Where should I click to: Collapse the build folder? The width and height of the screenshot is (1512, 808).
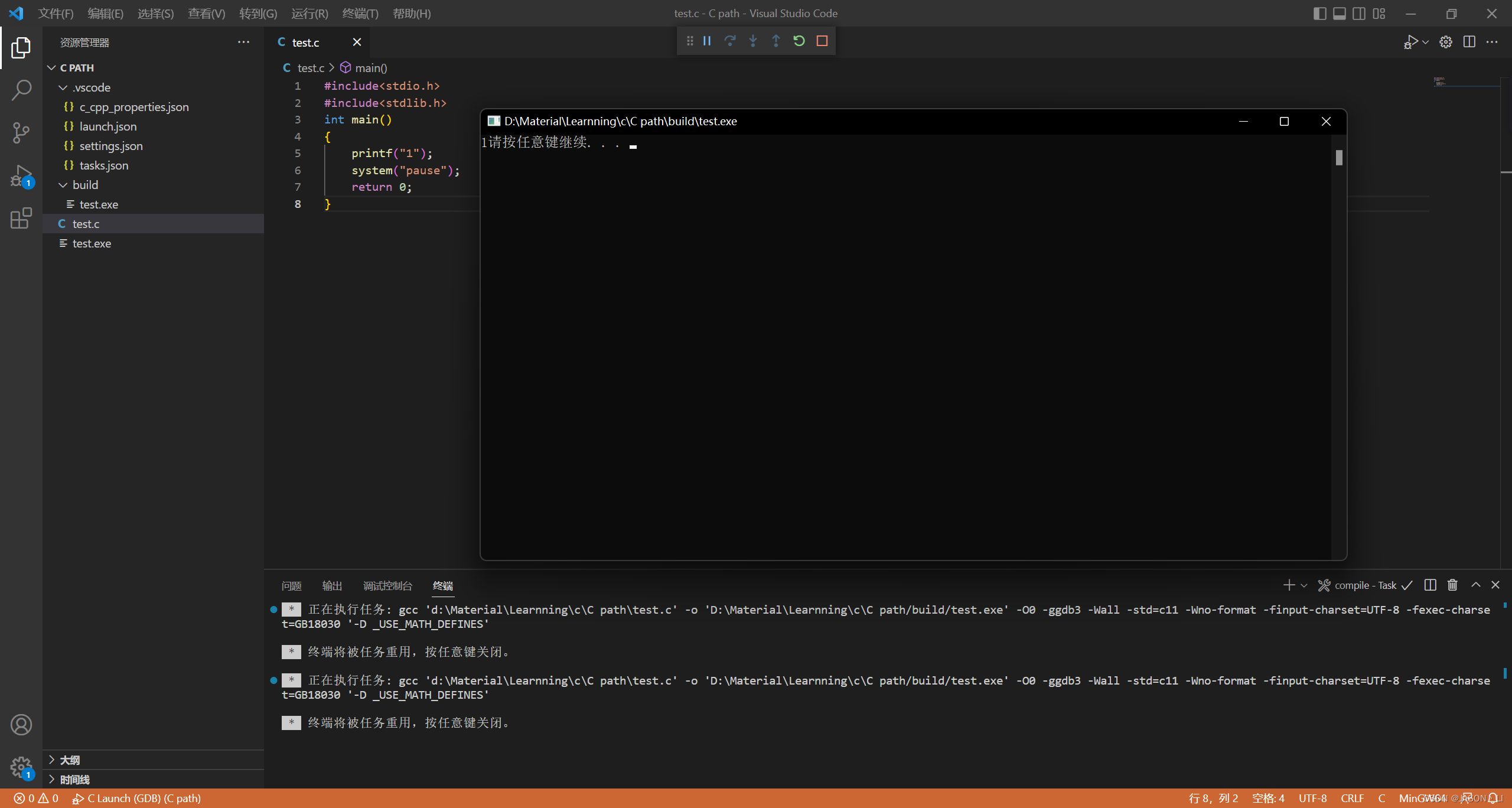point(63,184)
